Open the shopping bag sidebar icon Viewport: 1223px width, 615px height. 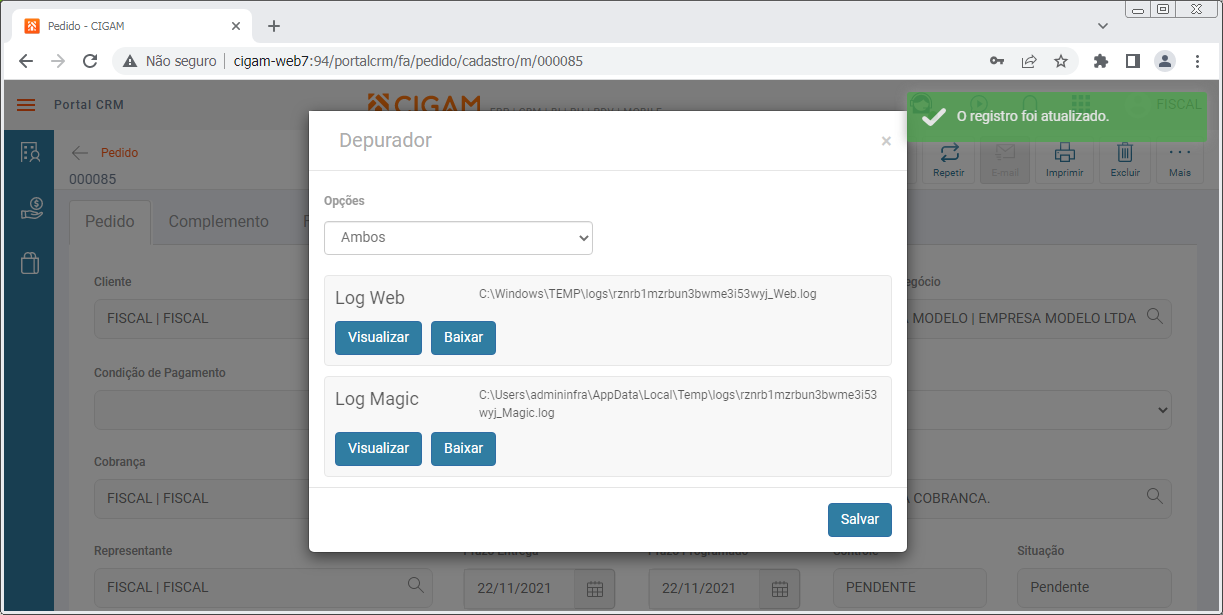pos(30,263)
